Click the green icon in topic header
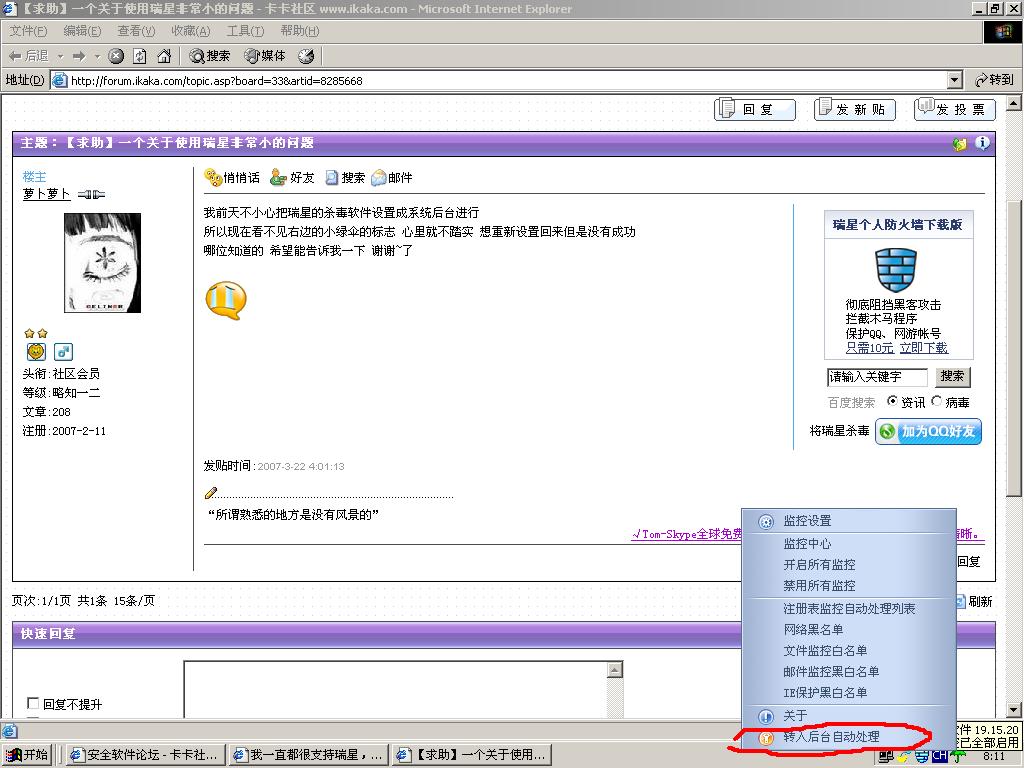1024x768 pixels. click(959, 144)
